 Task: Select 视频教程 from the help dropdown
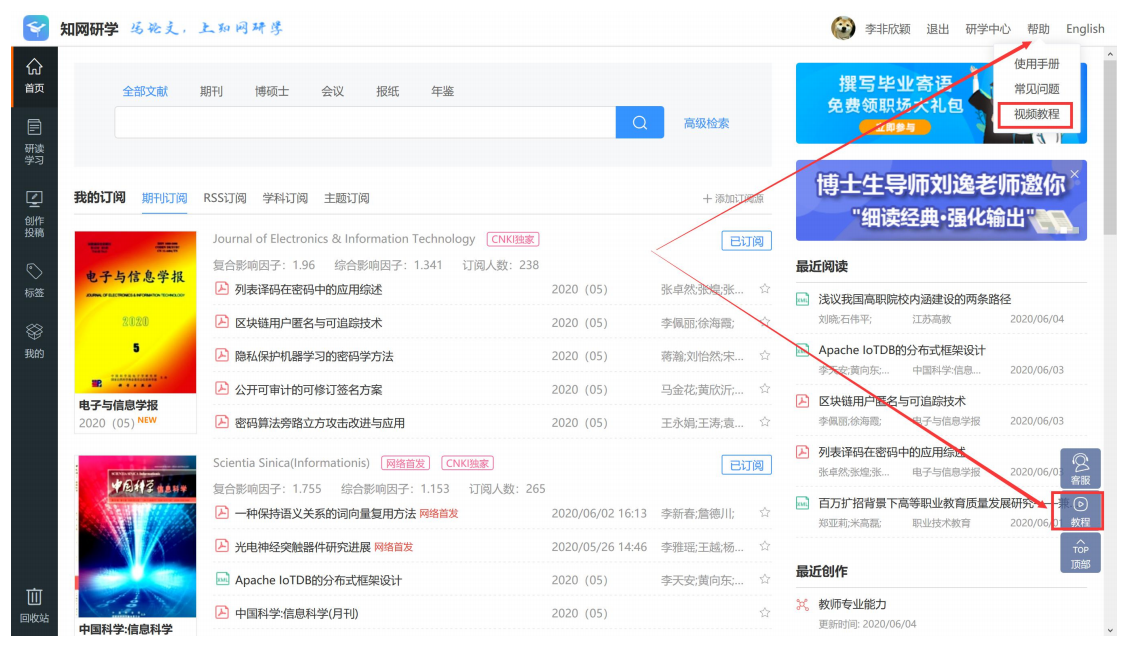click(x=1036, y=115)
